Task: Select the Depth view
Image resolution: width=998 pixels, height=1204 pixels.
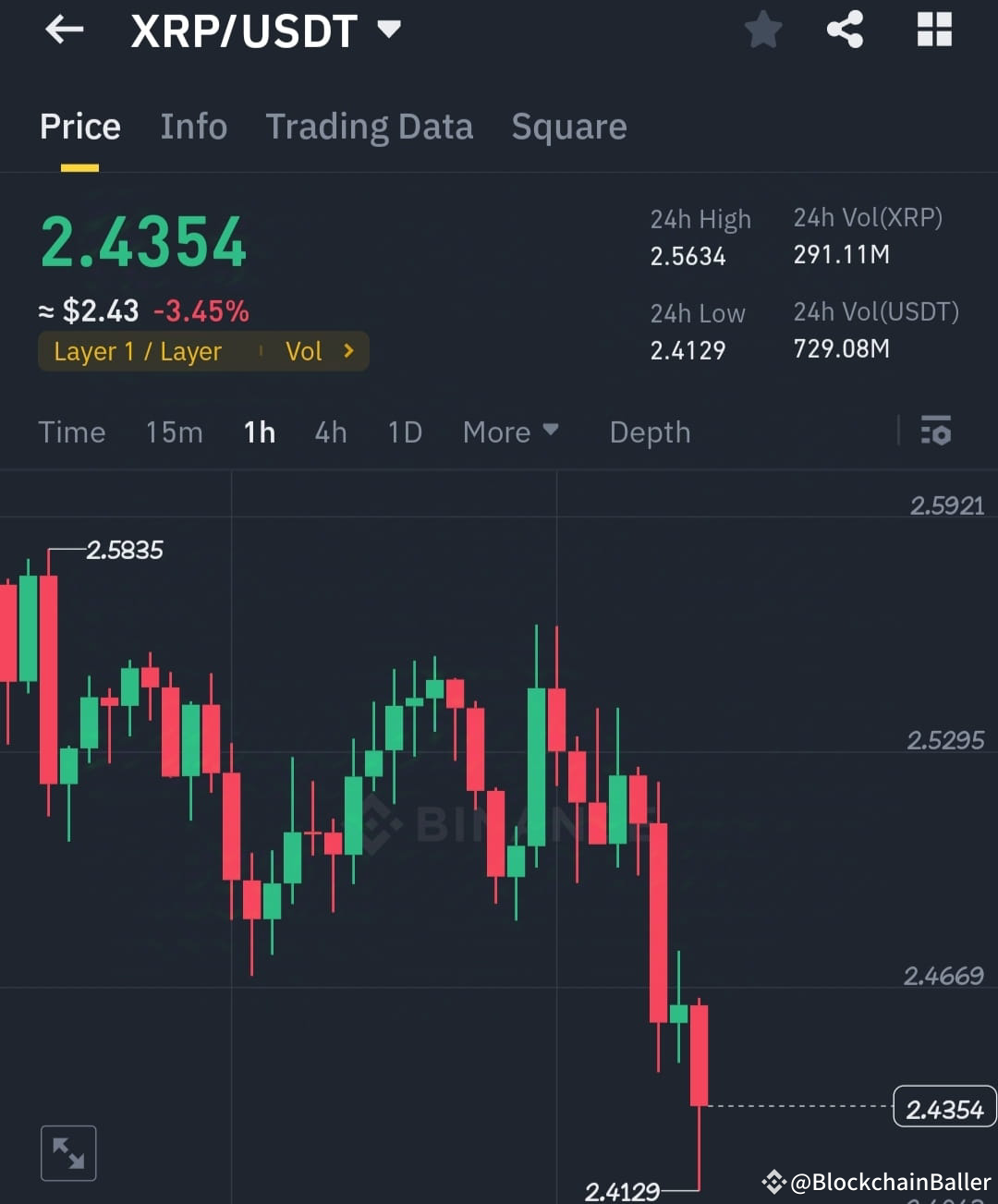Action: point(650,432)
